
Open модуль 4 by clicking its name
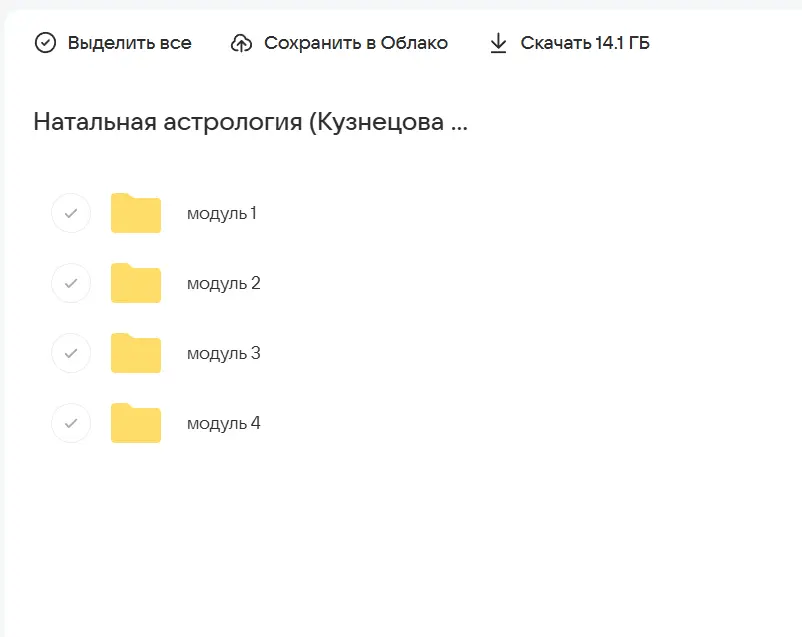221,423
